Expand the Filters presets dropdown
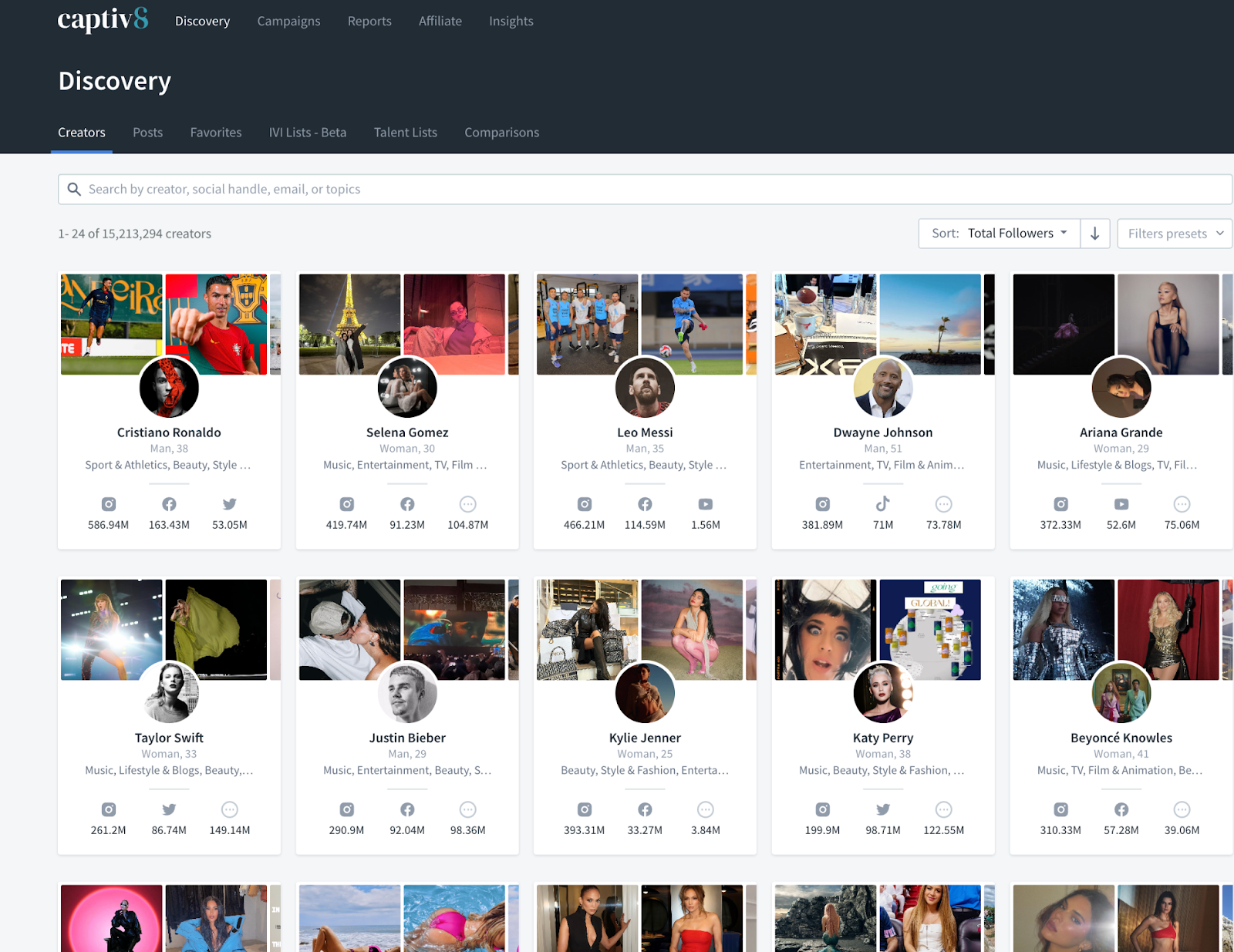Screen dimensions: 1234x952 1175,234
